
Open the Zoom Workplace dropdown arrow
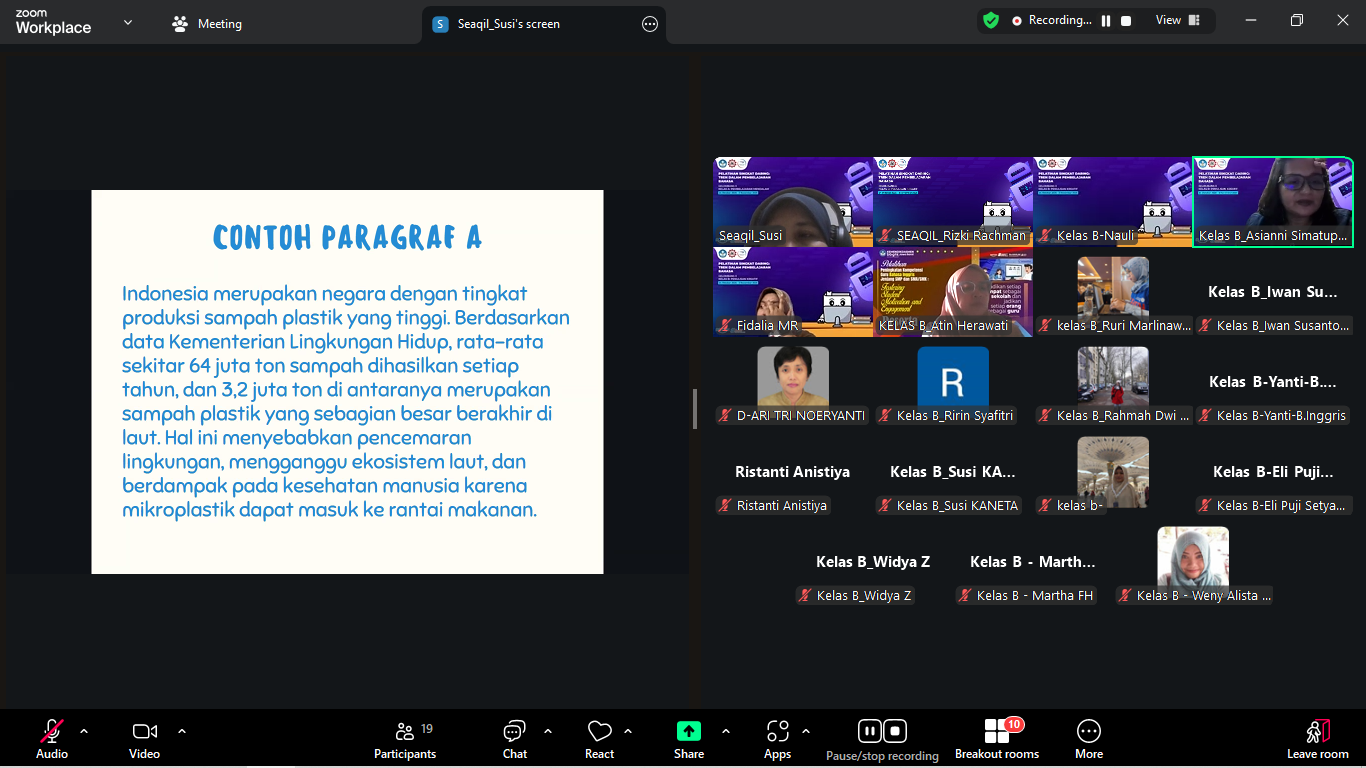[128, 23]
